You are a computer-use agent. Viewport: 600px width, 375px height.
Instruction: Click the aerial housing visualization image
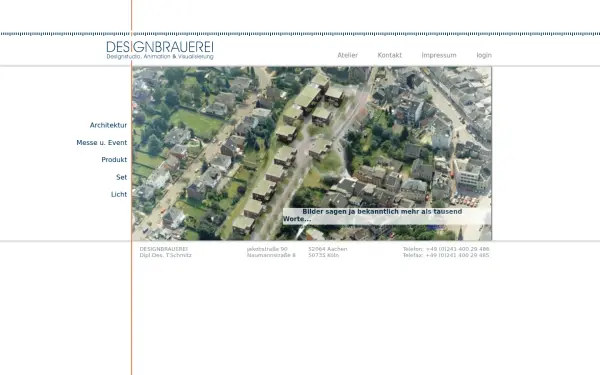(x=312, y=153)
